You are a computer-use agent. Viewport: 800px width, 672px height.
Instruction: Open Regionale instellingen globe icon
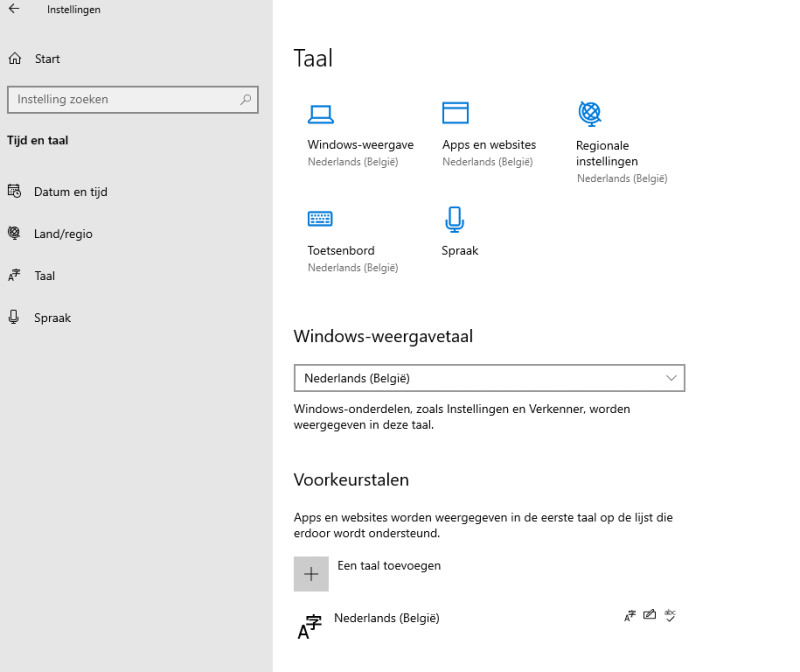[590, 114]
